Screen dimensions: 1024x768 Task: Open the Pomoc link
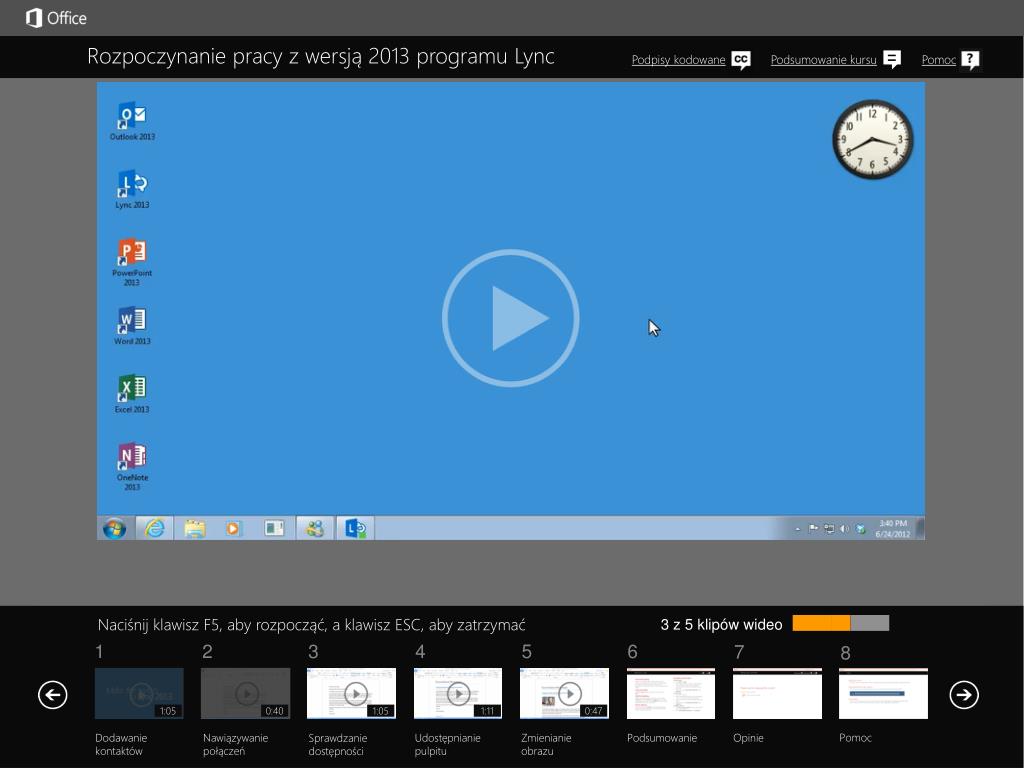(x=938, y=60)
